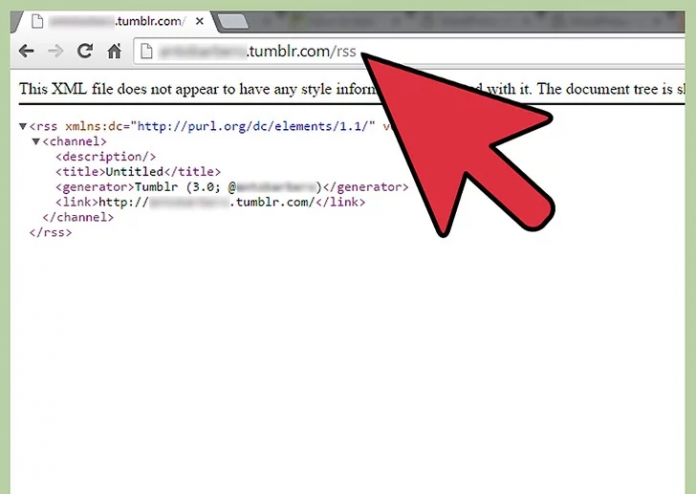Click the page icon in address bar
This screenshot has height=494, width=696.
tap(147, 51)
